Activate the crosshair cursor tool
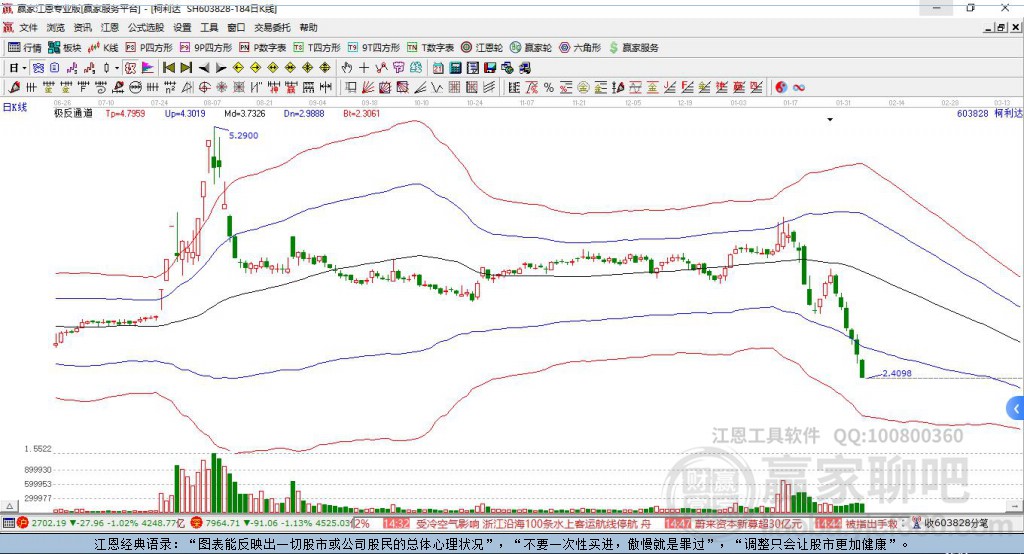This screenshot has width=1024, height=554. (x=364, y=68)
